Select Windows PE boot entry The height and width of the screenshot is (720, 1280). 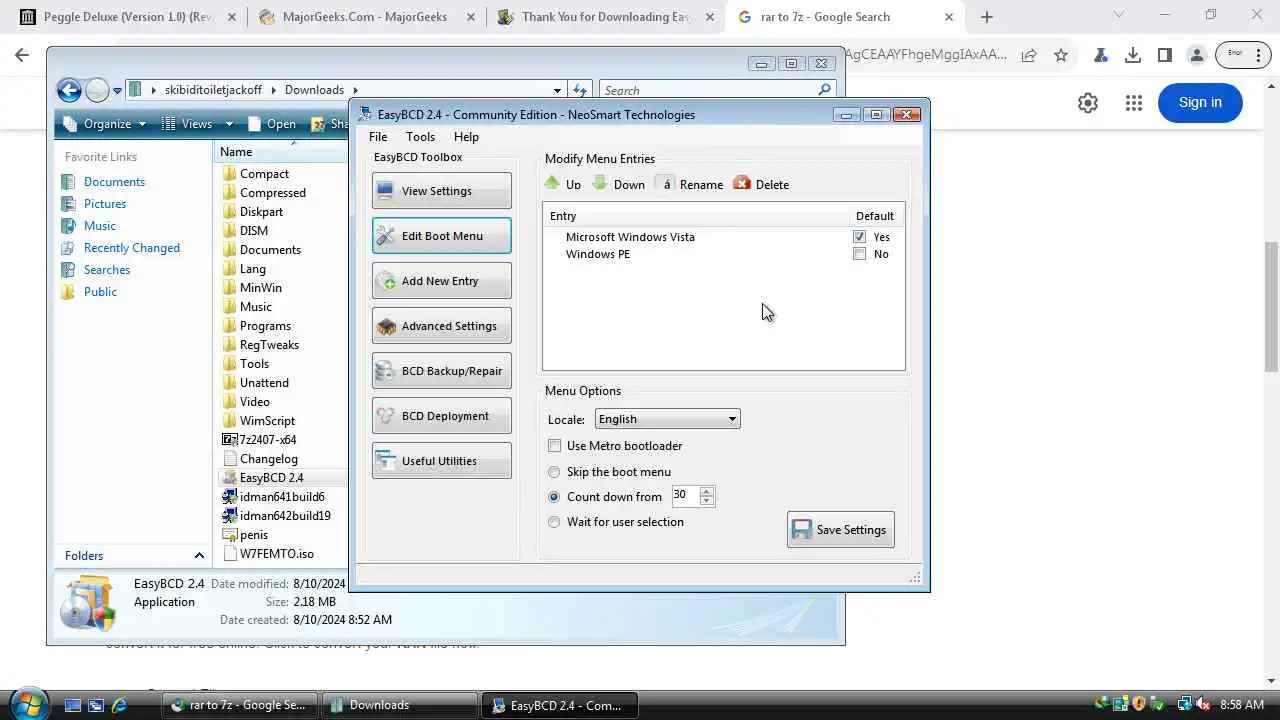[x=598, y=254]
